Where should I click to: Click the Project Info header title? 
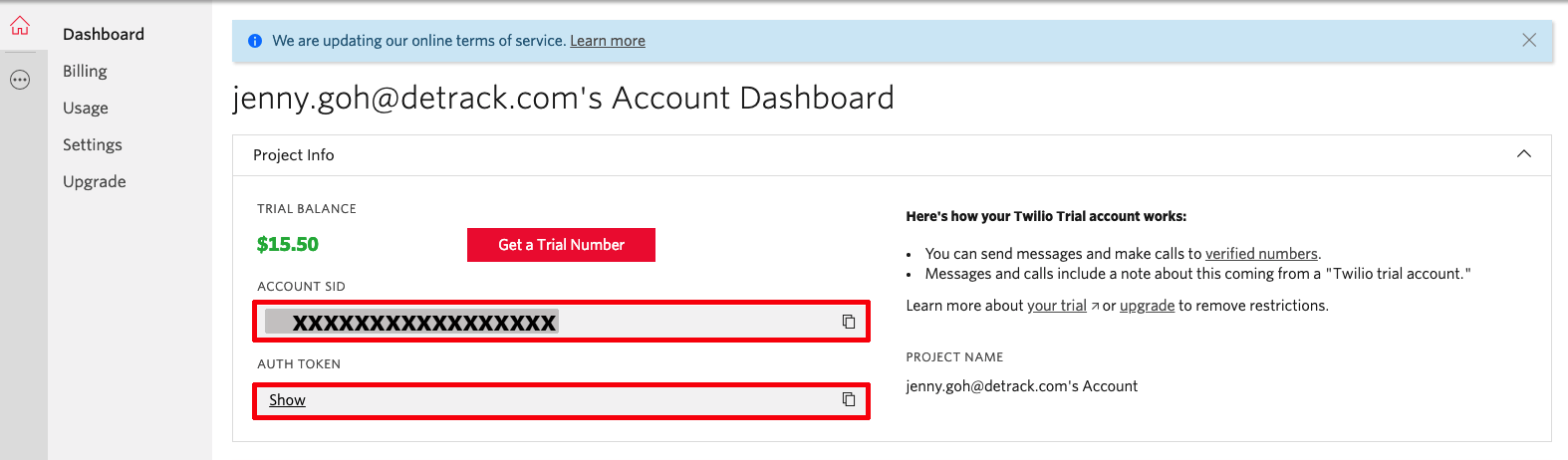(x=294, y=155)
